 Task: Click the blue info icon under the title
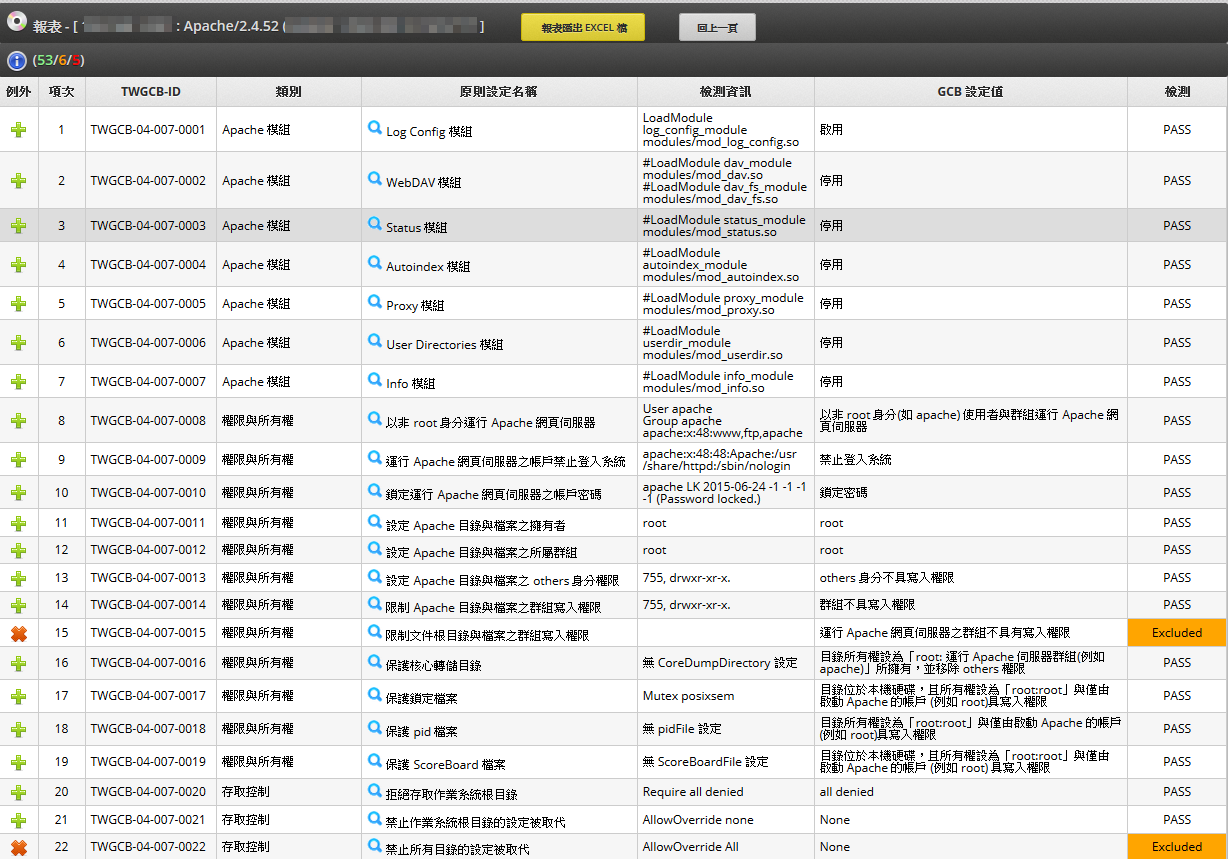[16, 60]
